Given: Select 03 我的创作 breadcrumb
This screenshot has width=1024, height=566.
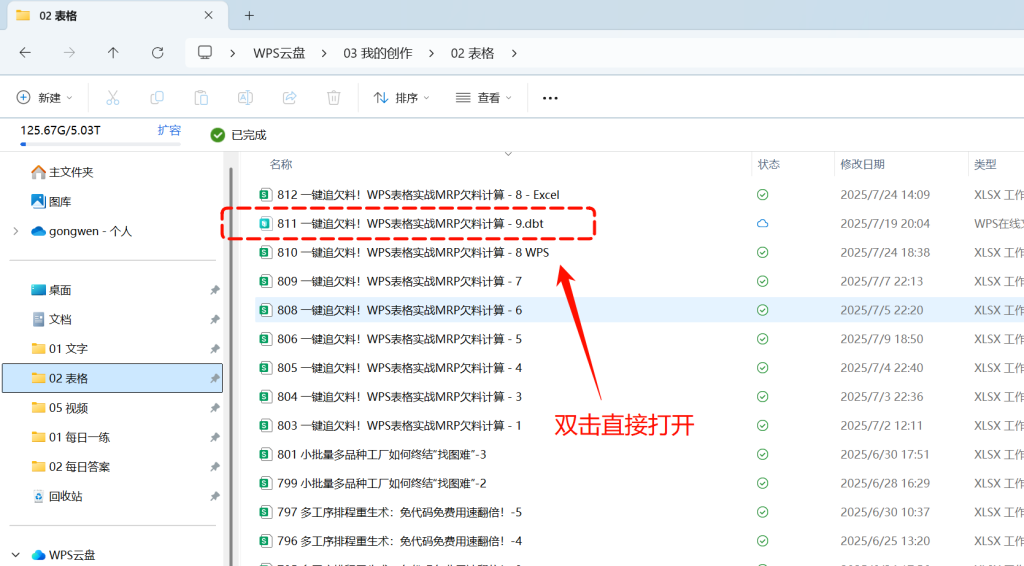Looking at the screenshot, I should click(x=377, y=54).
